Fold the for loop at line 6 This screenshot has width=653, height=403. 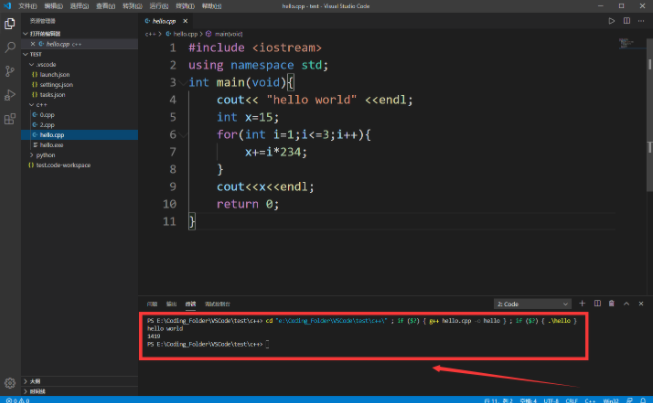(x=181, y=135)
